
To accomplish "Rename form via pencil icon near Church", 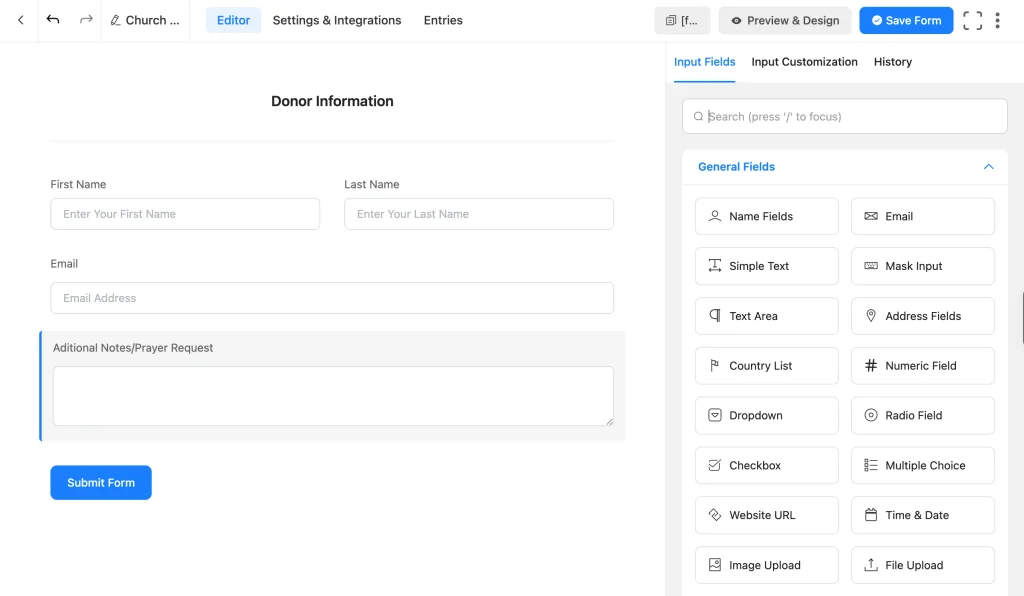I will click(x=116, y=20).
